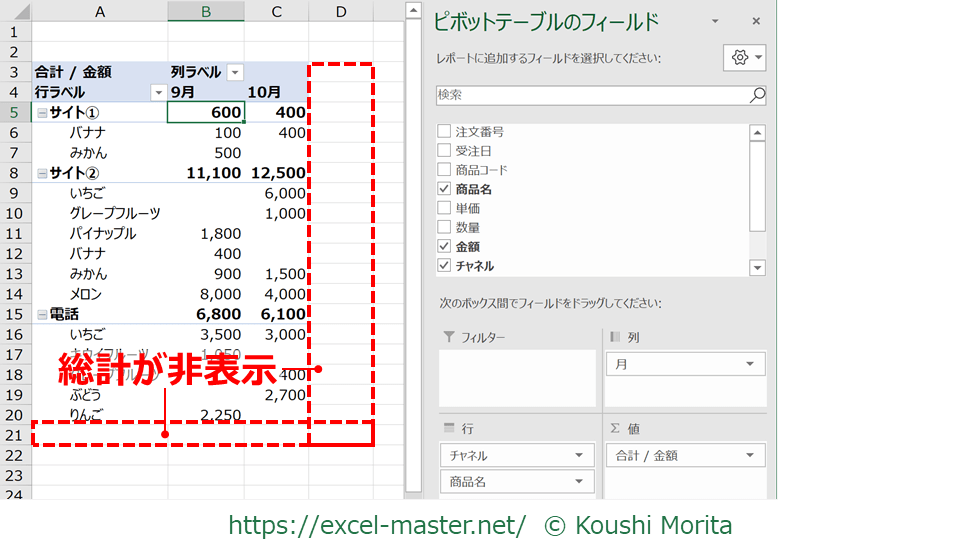The image size is (960, 540).
Task: Close the PivotTable Fields pane
Action: pyautogui.click(x=755, y=21)
